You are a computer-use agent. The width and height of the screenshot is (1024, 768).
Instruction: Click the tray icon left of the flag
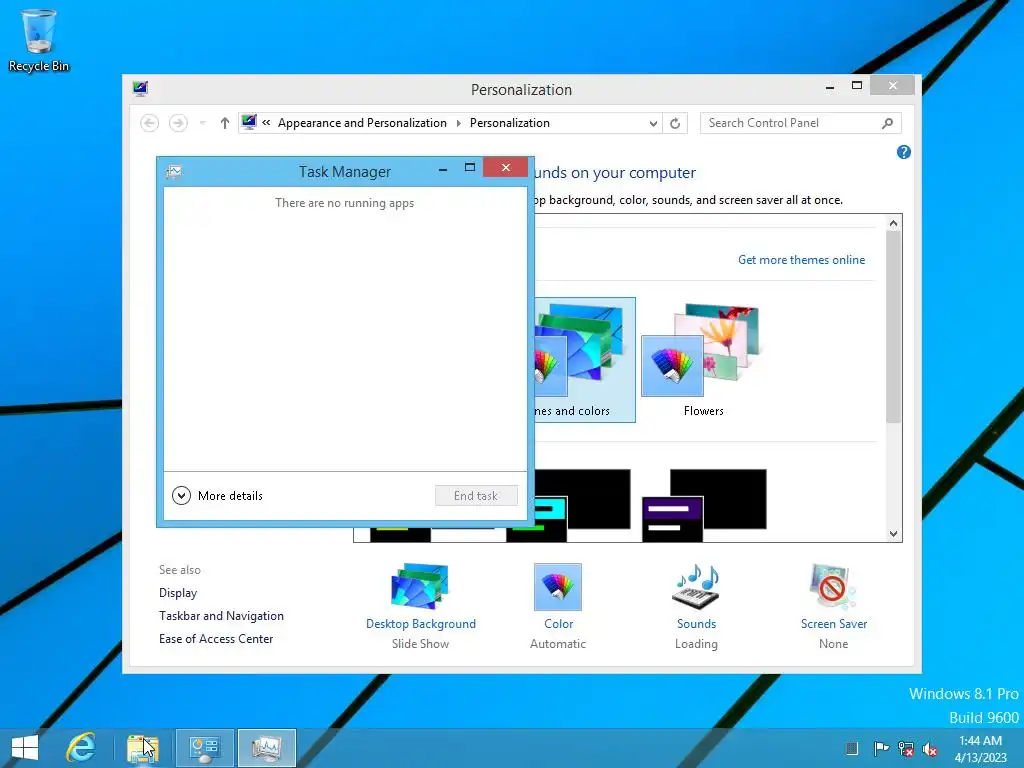point(851,748)
